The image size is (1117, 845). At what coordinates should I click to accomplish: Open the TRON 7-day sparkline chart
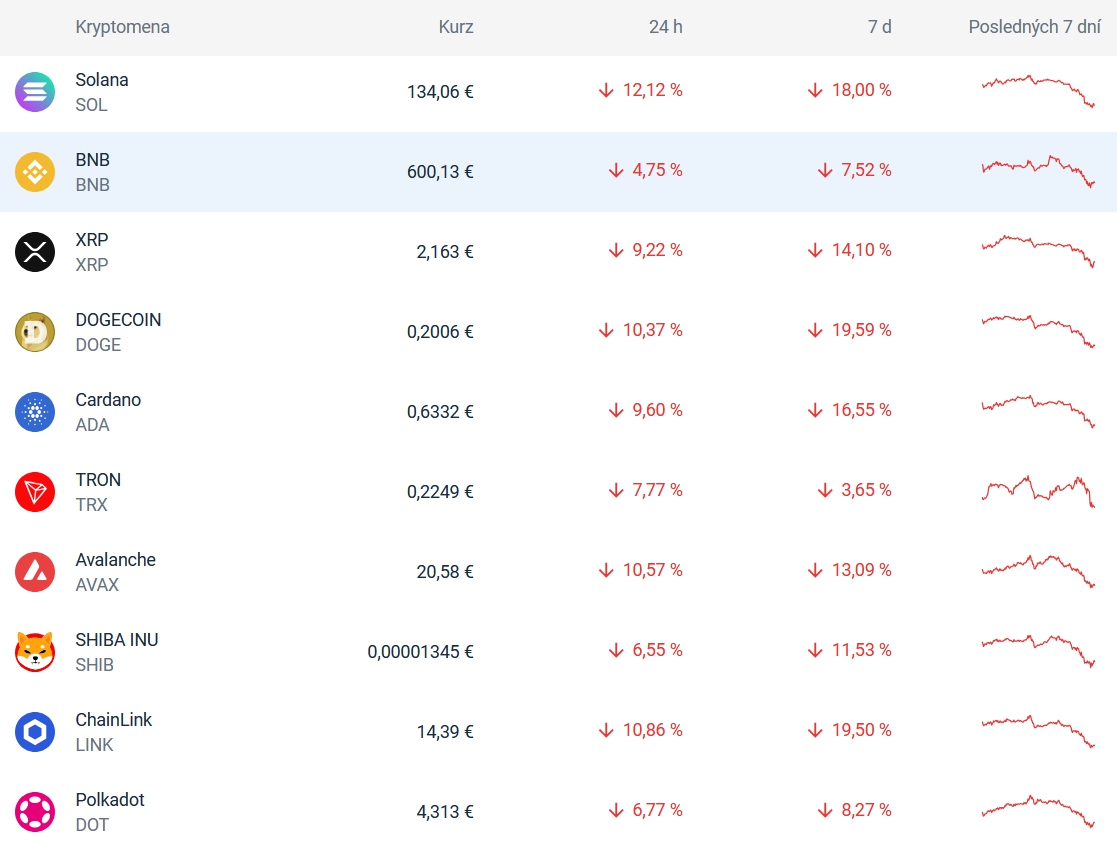coord(1038,490)
